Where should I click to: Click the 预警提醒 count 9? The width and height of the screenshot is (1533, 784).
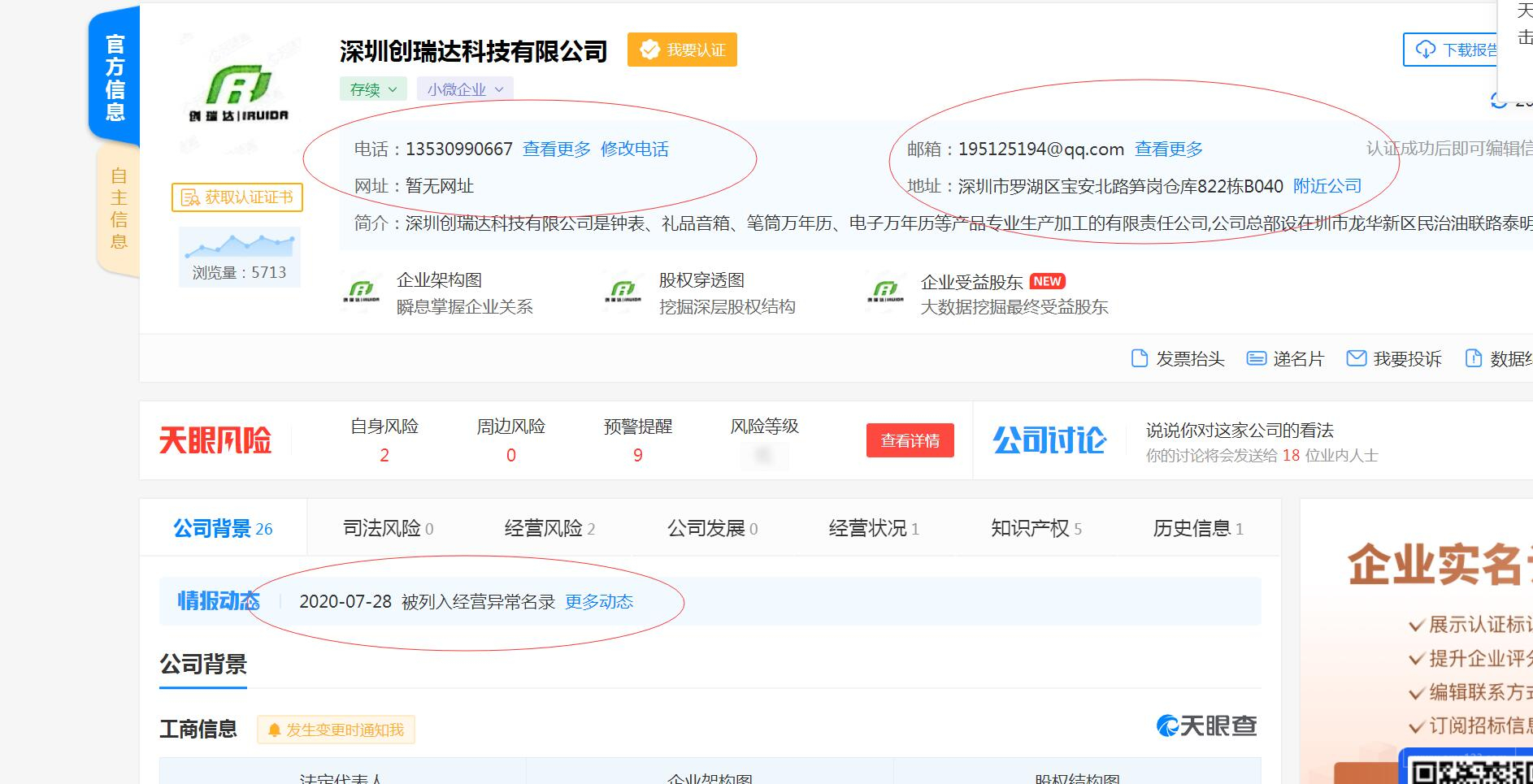(638, 456)
